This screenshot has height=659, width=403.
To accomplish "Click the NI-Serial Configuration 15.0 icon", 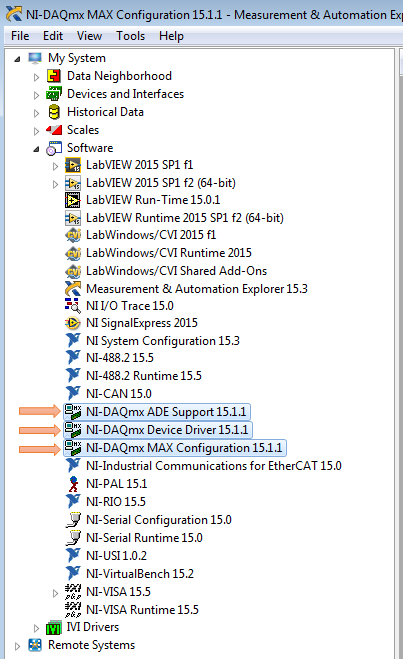I will (73, 520).
